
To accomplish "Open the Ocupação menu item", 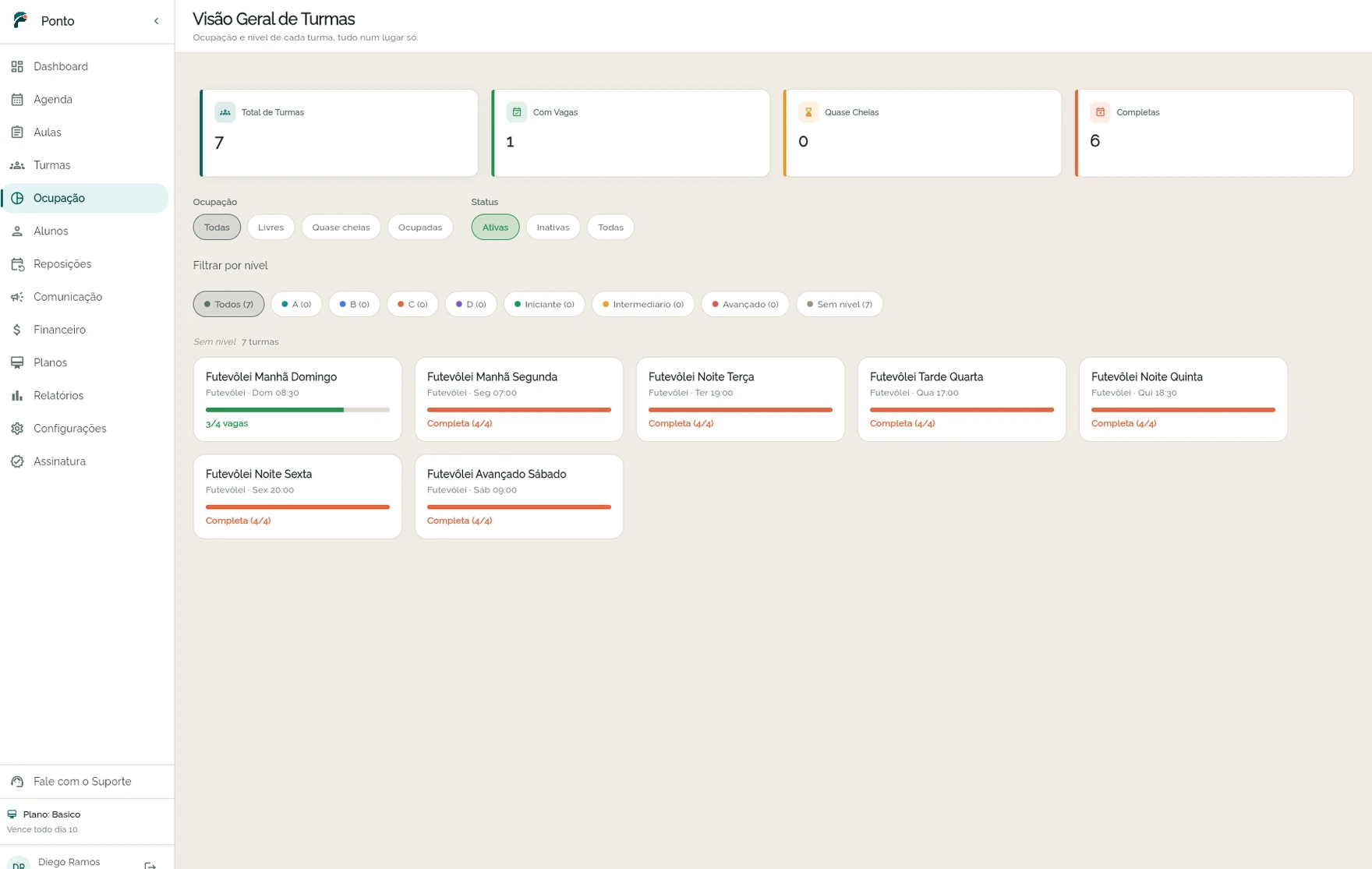I will coord(86,198).
